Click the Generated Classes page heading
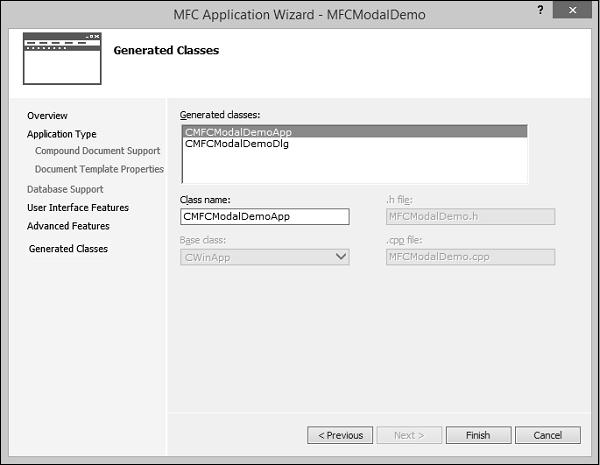The width and height of the screenshot is (600, 465). tap(166, 50)
